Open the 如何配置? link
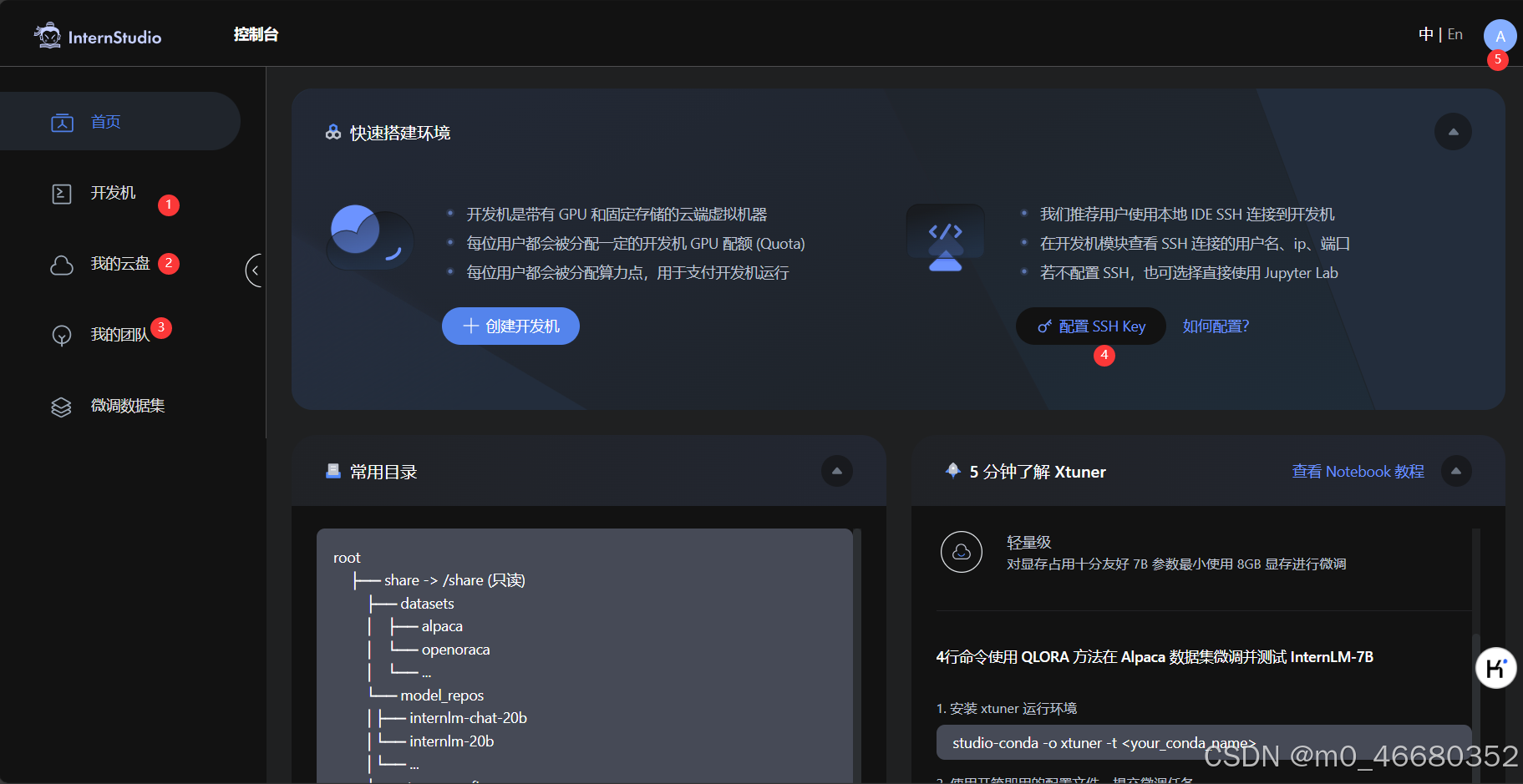Screen dimensions: 1523x784 1216,326
